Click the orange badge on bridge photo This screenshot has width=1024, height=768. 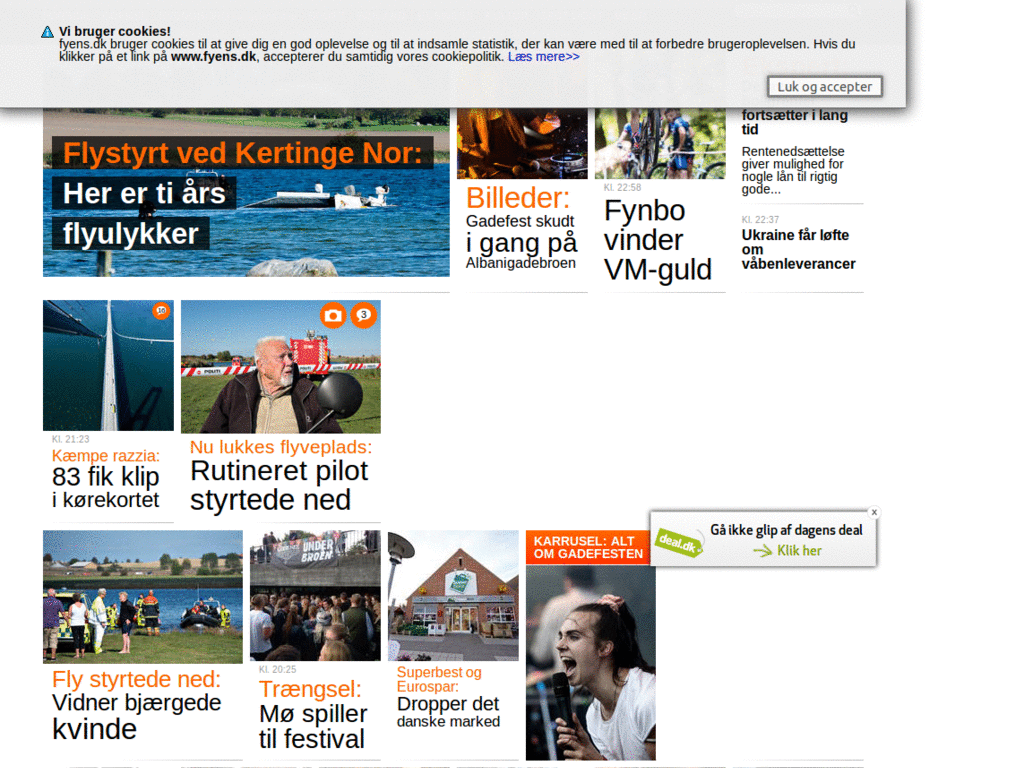[161, 311]
